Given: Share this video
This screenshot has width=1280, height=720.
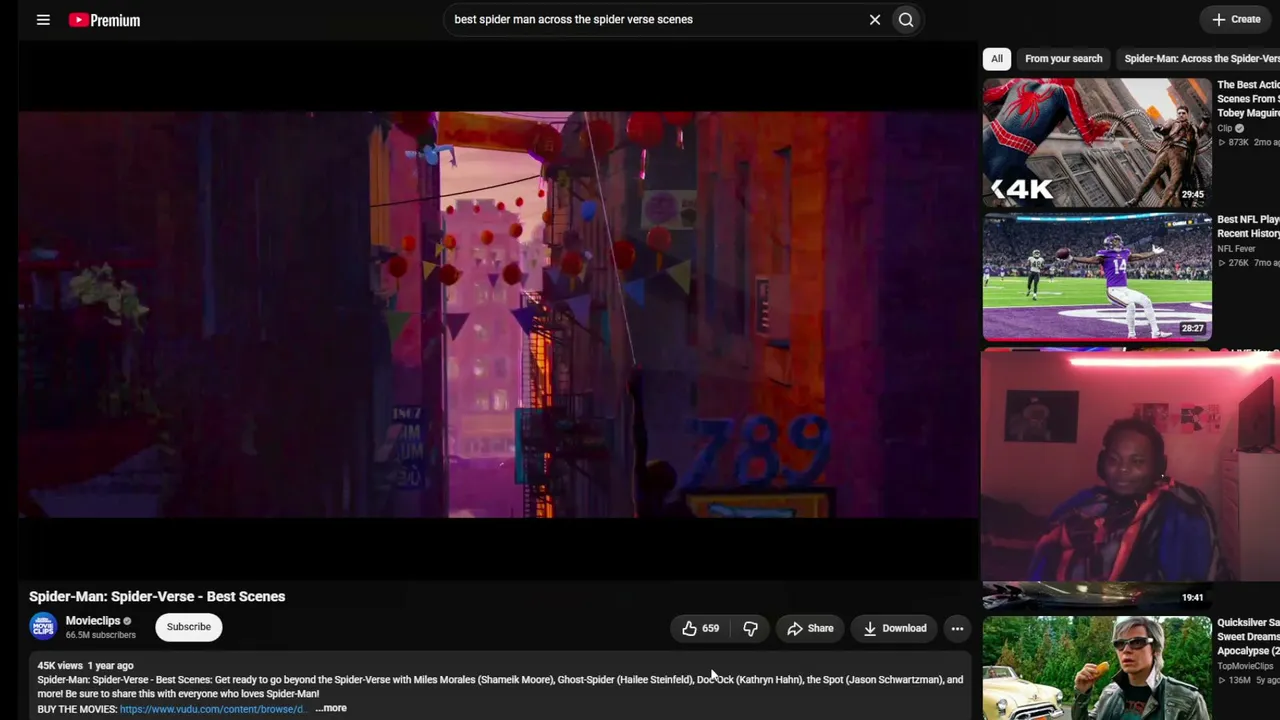Looking at the screenshot, I should coord(810,628).
